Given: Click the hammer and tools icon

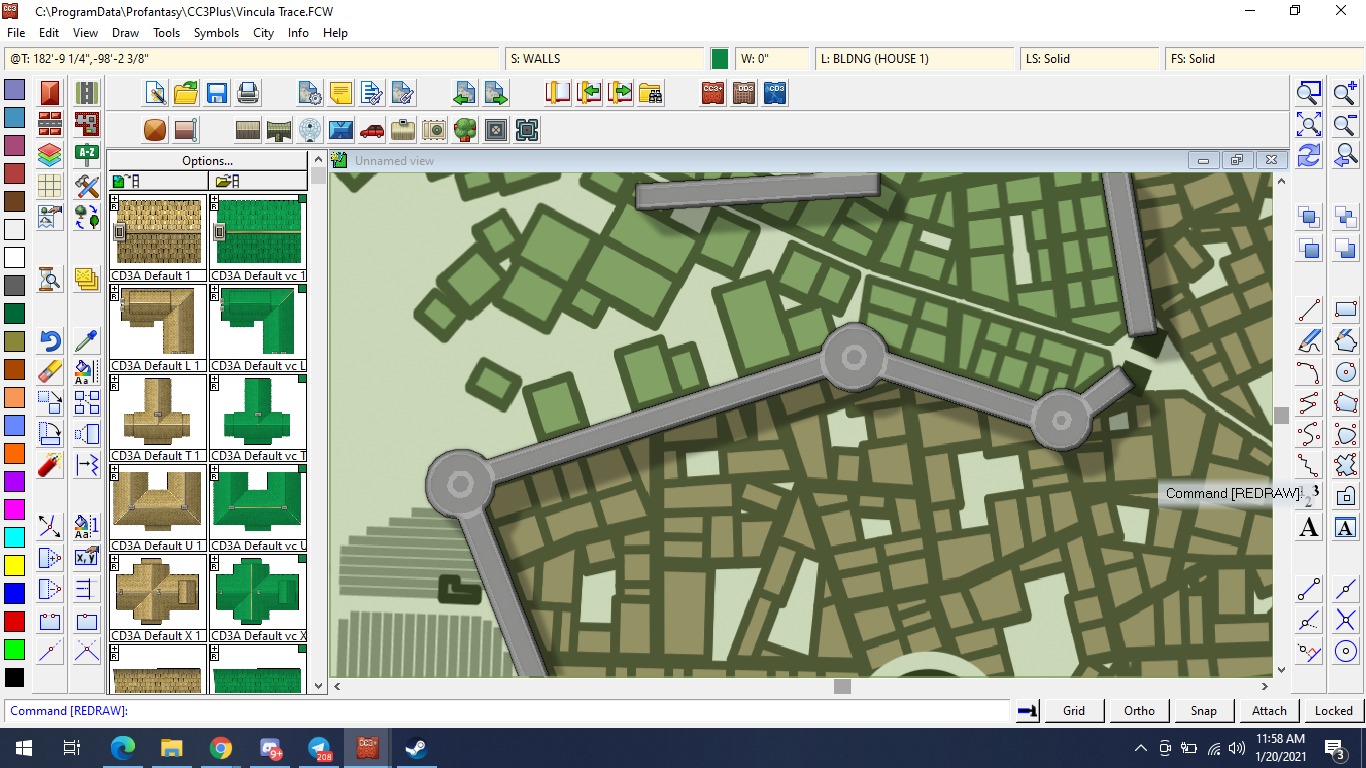Looking at the screenshot, I should (x=87, y=186).
